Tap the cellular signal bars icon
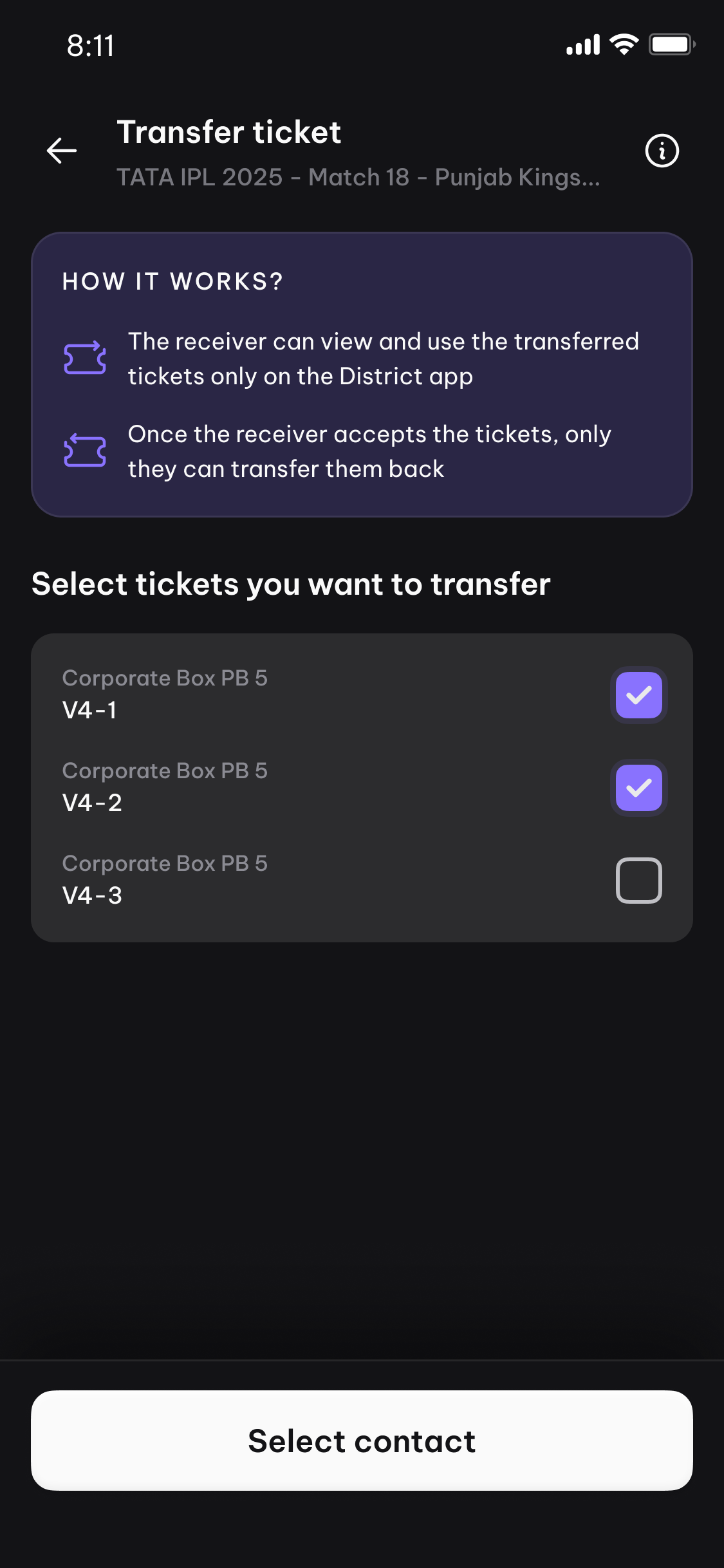This screenshot has height=1568, width=724. (x=583, y=45)
